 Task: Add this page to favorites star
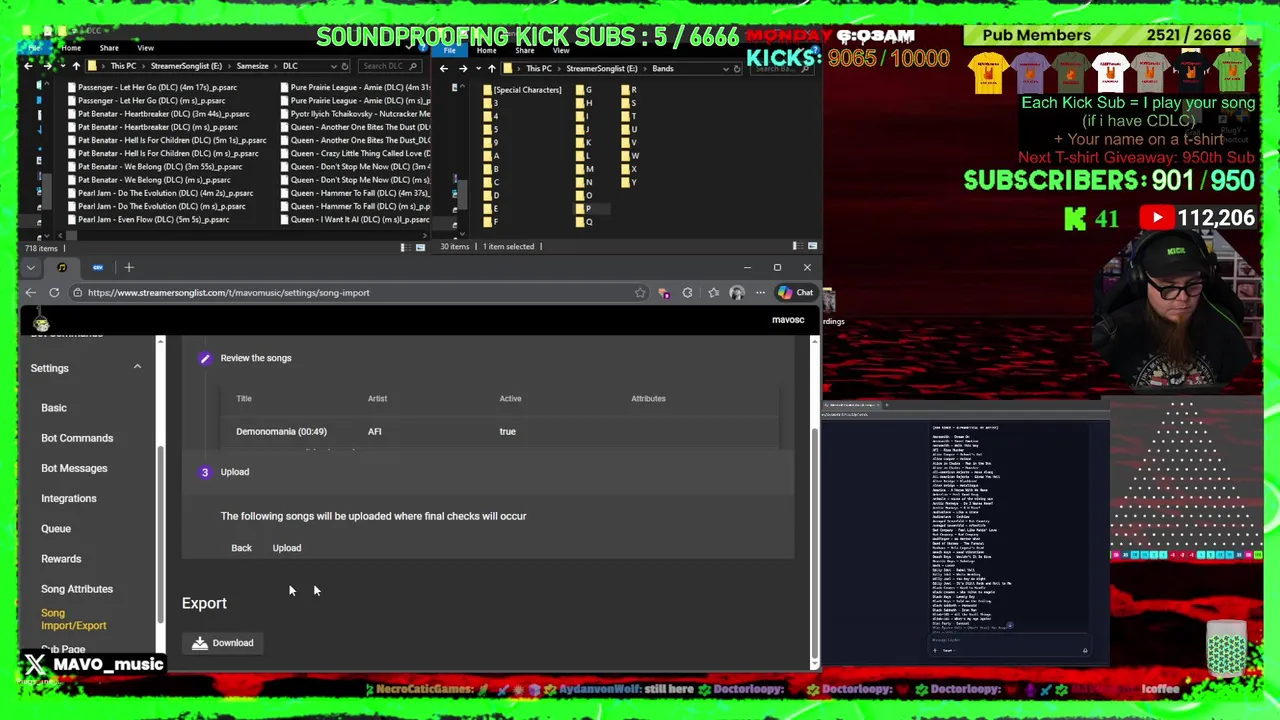(640, 293)
